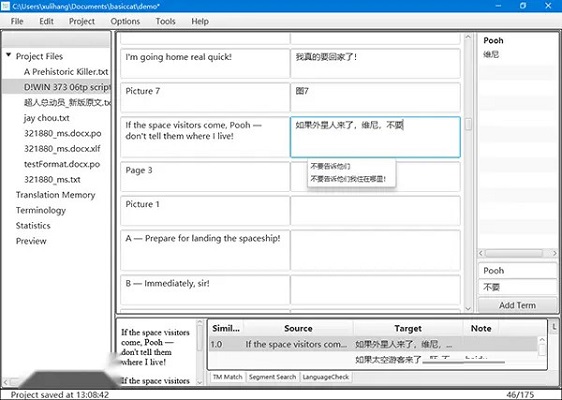The image size is (562, 400).
Task: Open the Help menu
Action: [x=200, y=22]
